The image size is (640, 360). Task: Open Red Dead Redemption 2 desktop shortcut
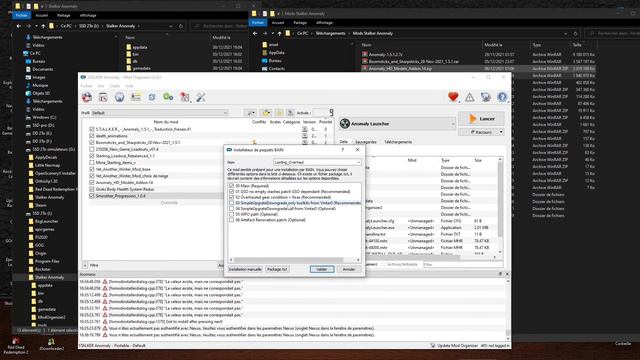click(16, 345)
